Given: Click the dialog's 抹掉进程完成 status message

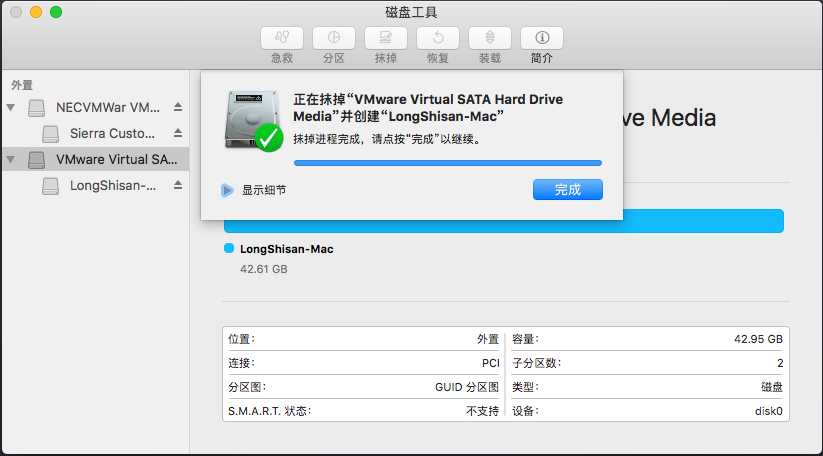Looking at the screenshot, I should pyautogui.click(x=387, y=139).
